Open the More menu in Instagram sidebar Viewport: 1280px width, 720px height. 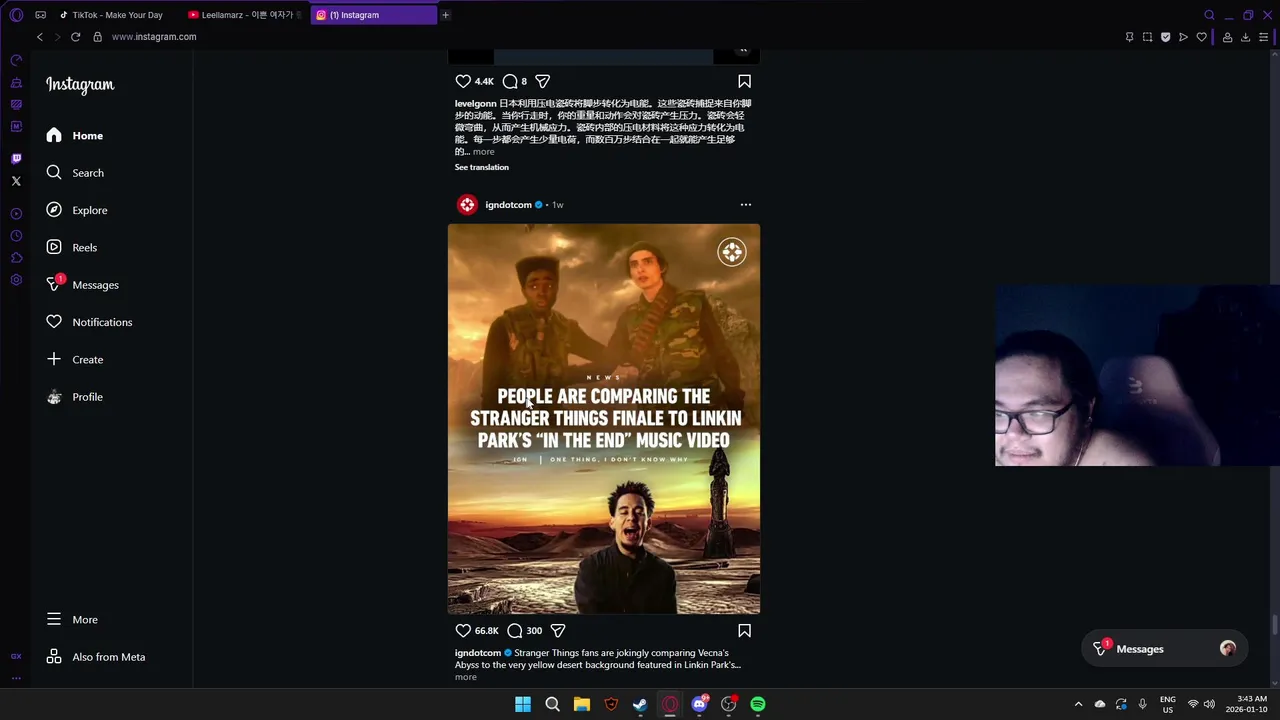point(72,620)
